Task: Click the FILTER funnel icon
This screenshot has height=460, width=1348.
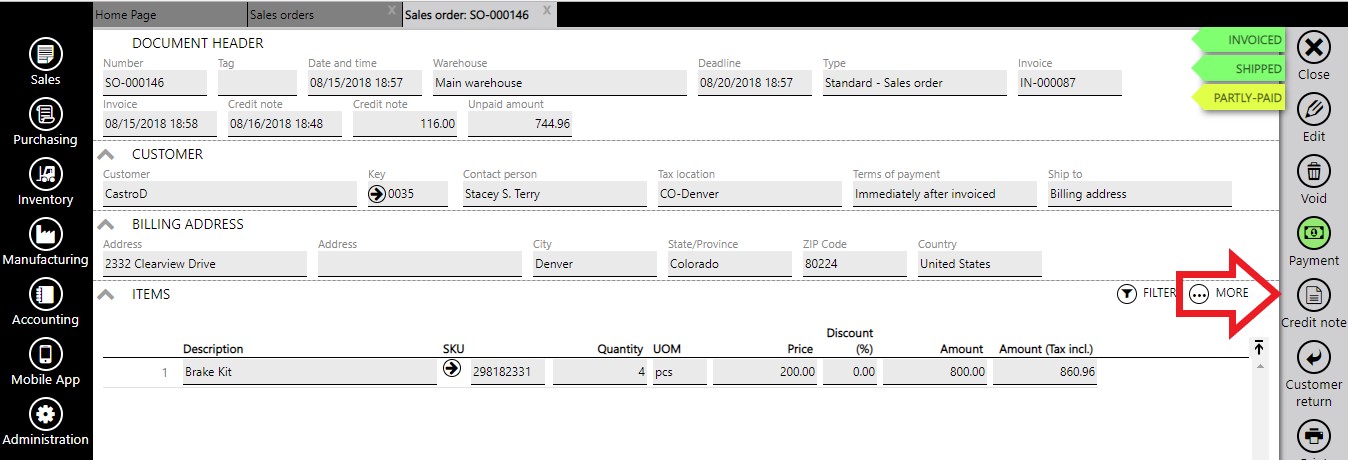Action: (1127, 294)
